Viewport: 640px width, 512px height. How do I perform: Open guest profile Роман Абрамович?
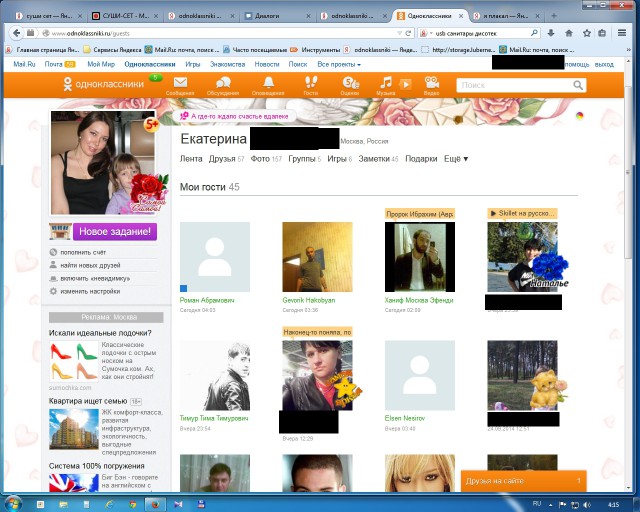click(207, 300)
